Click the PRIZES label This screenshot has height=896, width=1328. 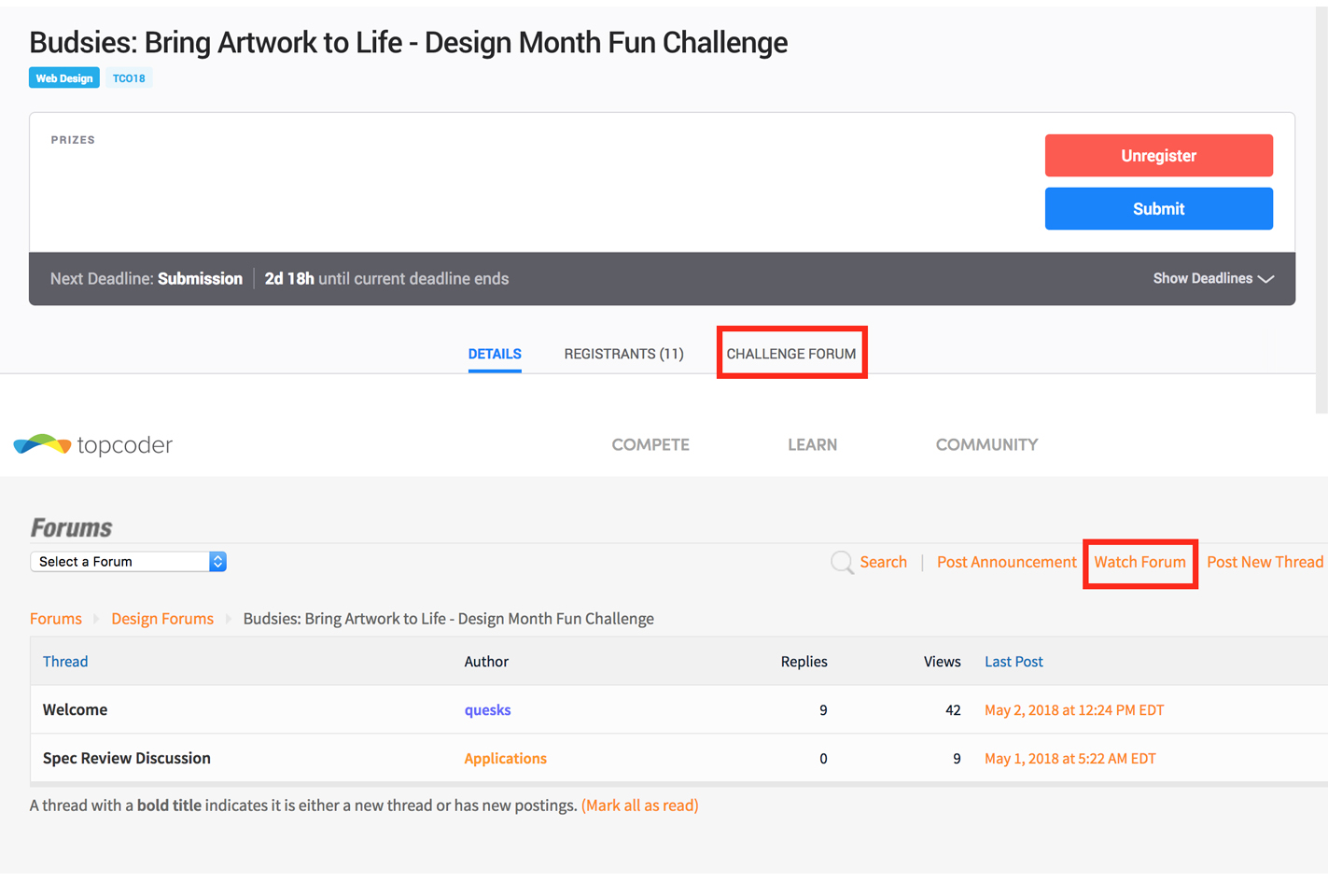[73, 140]
